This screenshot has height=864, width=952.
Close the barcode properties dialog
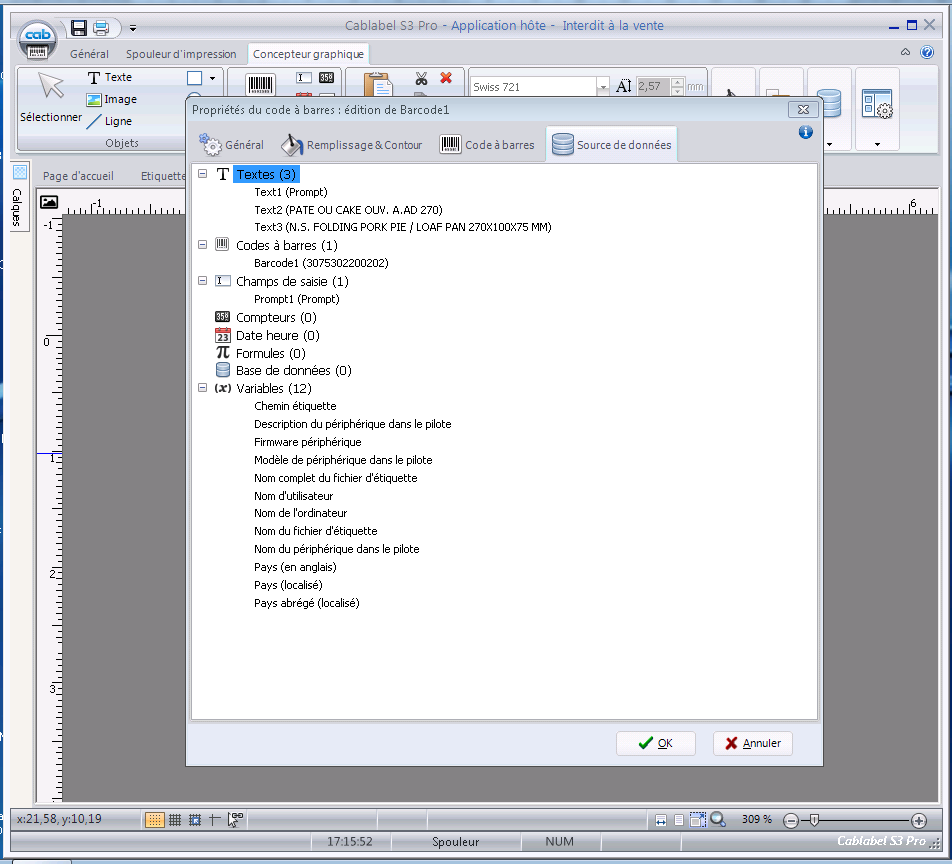pyautogui.click(x=803, y=109)
